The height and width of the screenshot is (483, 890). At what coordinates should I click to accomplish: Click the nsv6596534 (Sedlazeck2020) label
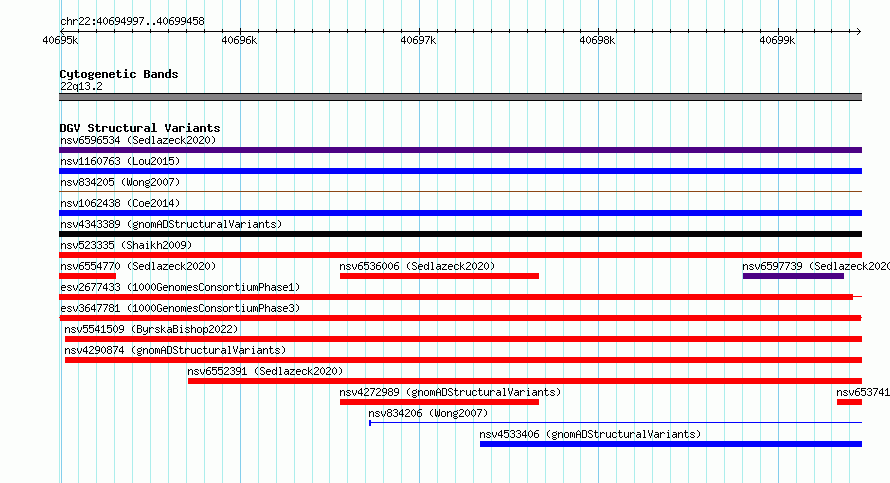(x=138, y=140)
